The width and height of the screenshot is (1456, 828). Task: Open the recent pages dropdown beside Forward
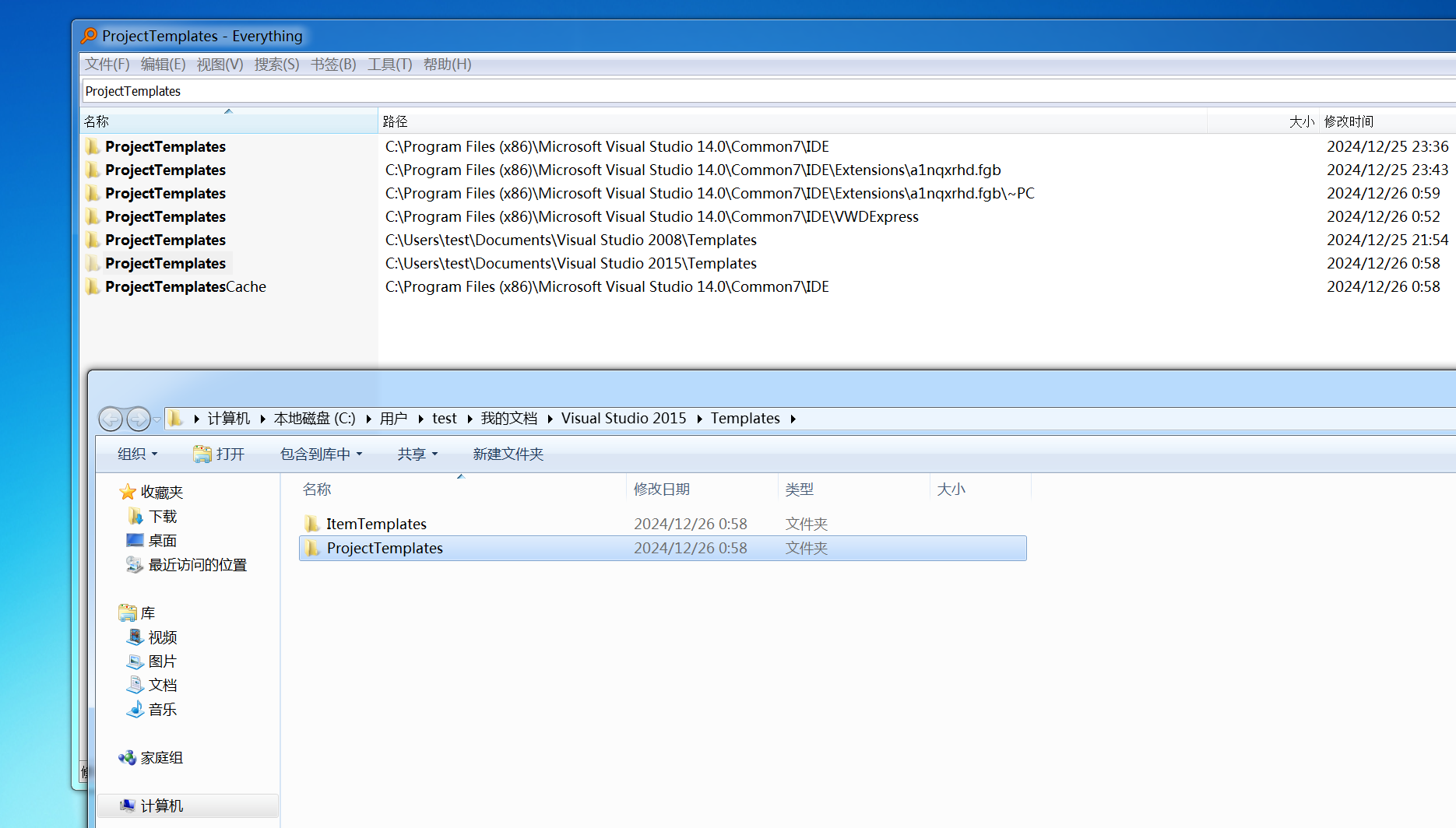157,419
